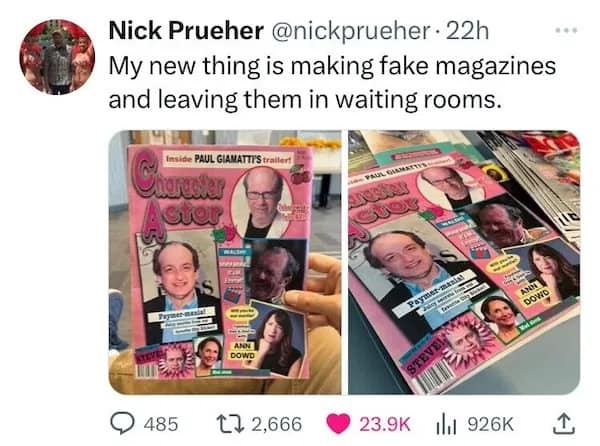Viewport: 600px width, 446px height.
Task: Click the share upload arrow icon
Action: (564, 424)
